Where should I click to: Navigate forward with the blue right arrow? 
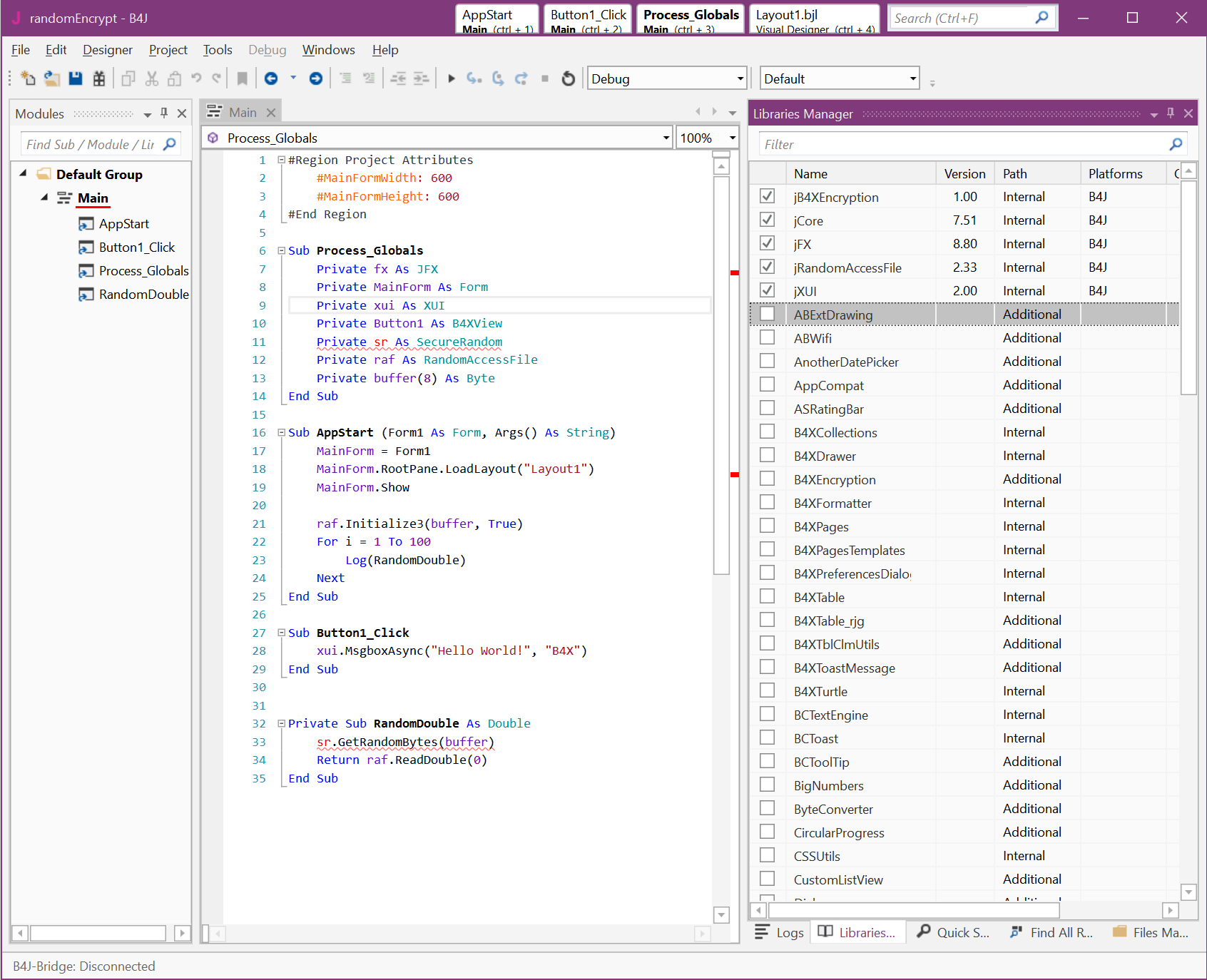315,78
